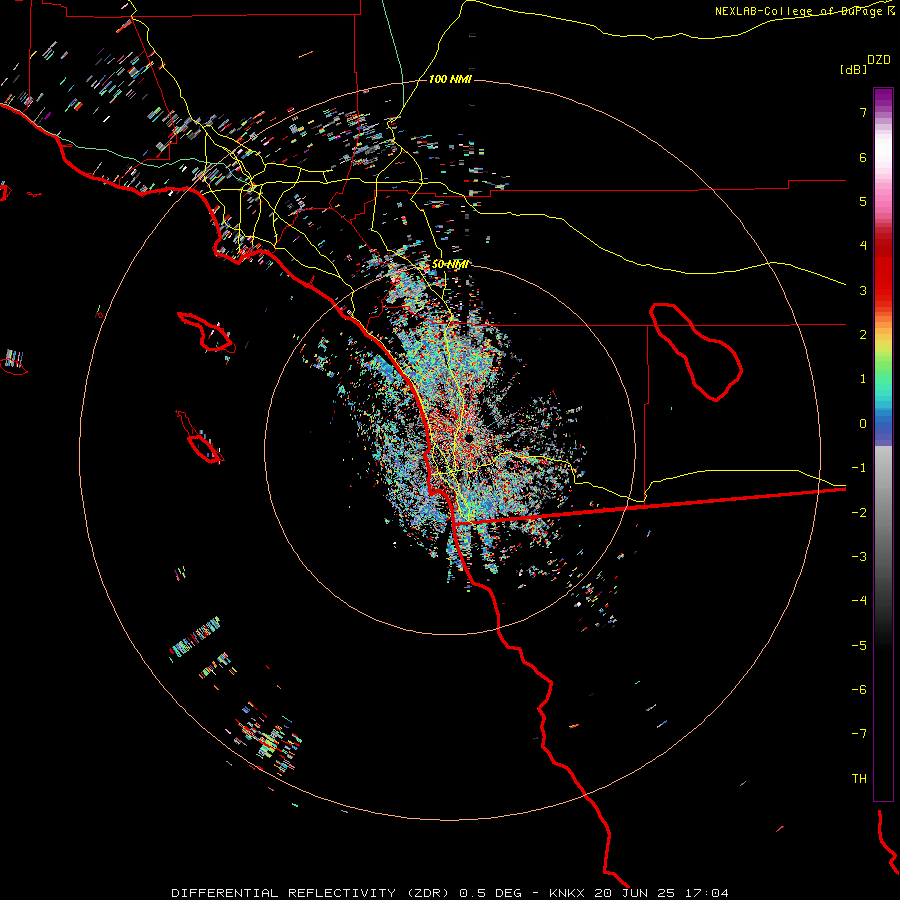This screenshot has width=900, height=900.
Task: Click the scale value 7
Action: (x=863, y=112)
